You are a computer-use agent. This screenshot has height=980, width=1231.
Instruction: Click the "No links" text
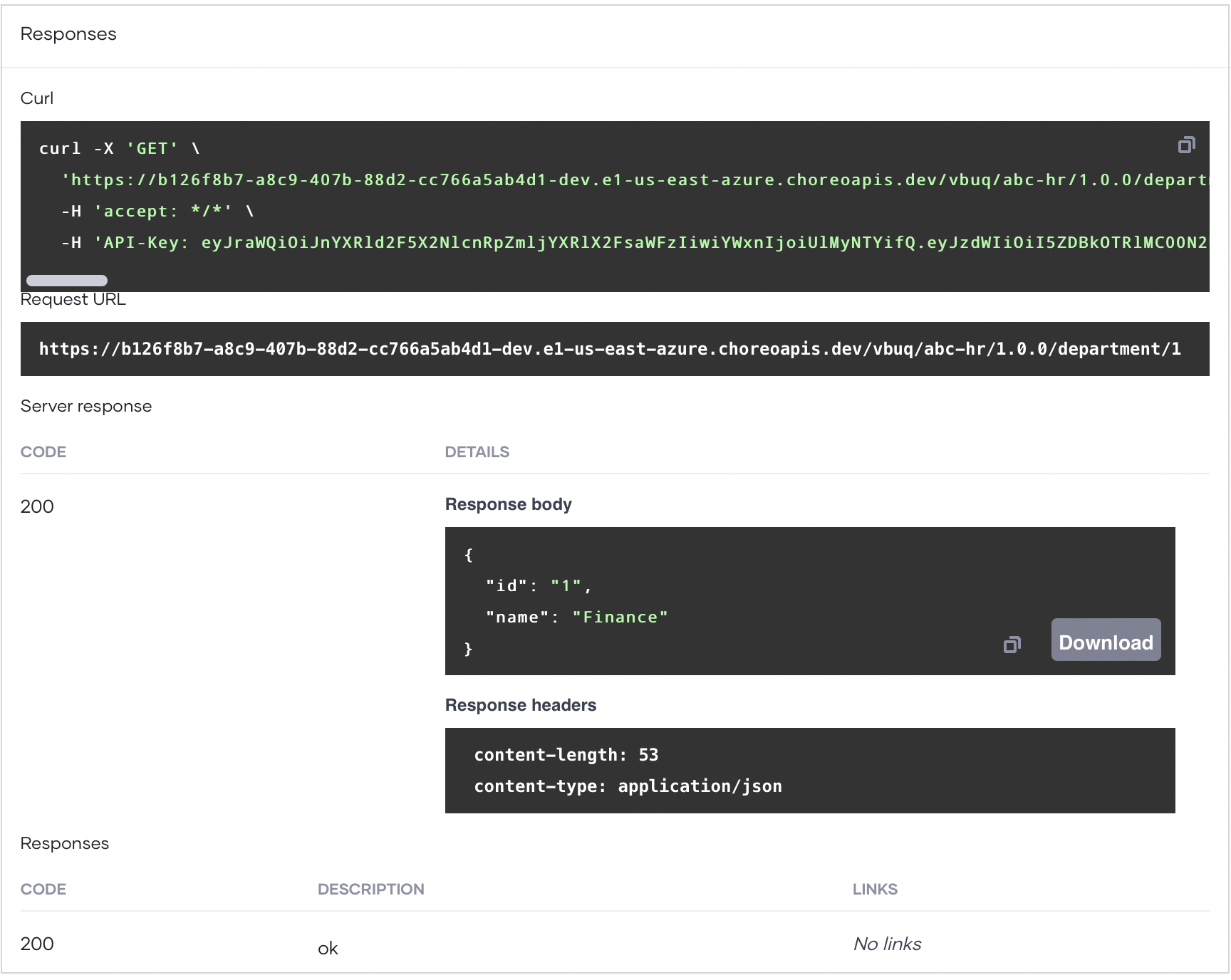click(x=887, y=944)
